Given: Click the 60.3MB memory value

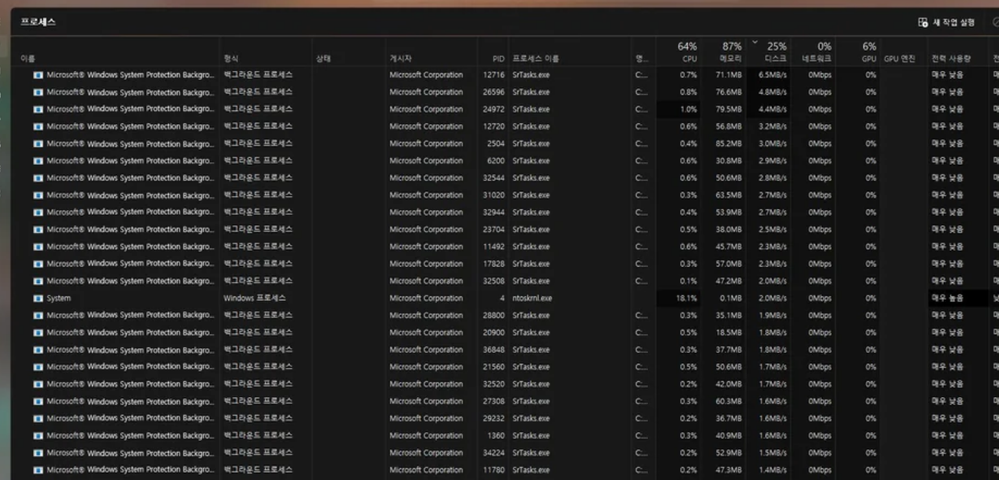Looking at the screenshot, I should pos(729,402).
